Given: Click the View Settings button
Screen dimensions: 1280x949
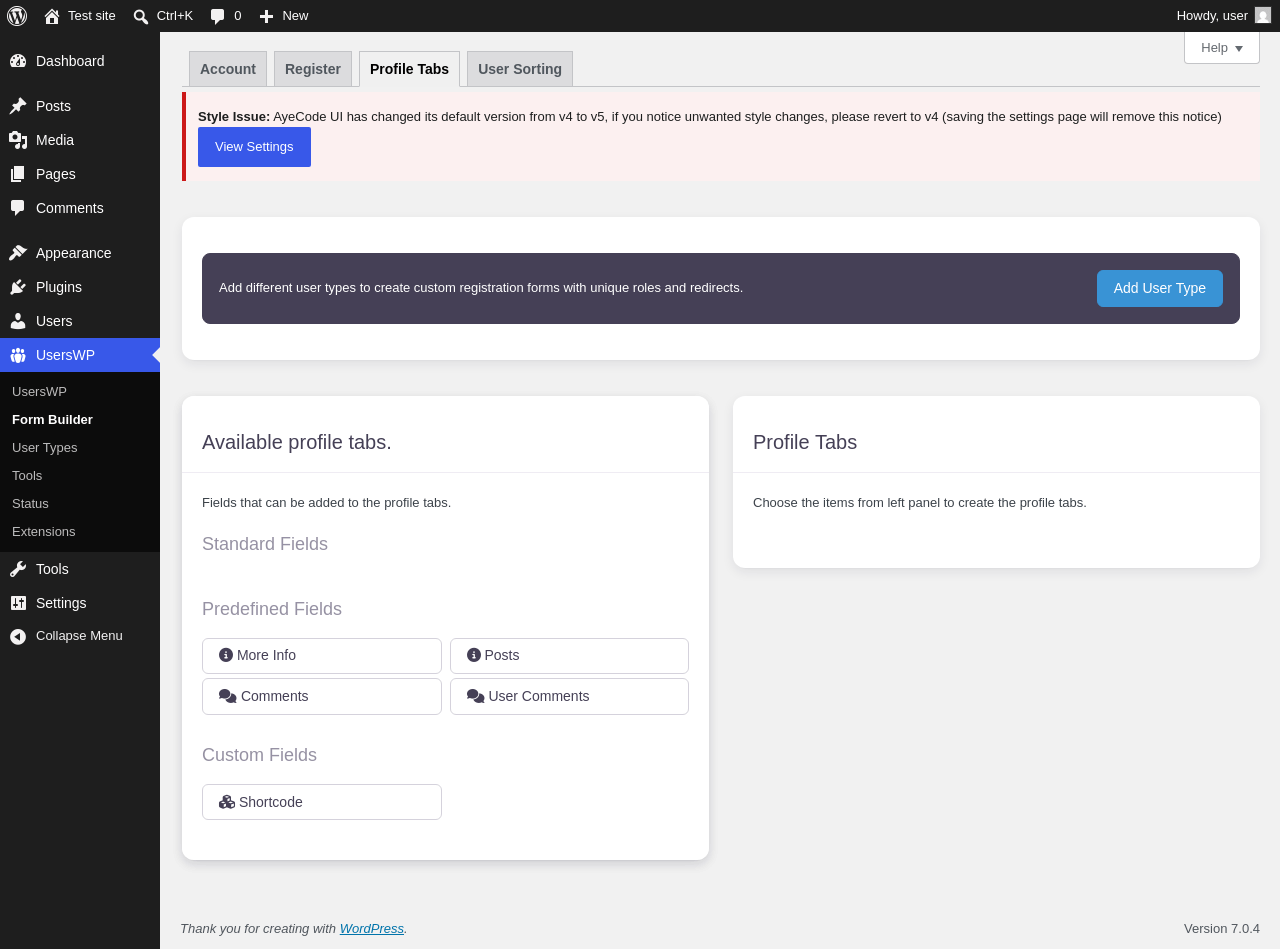Looking at the screenshot, I should (x=254, y=147).
